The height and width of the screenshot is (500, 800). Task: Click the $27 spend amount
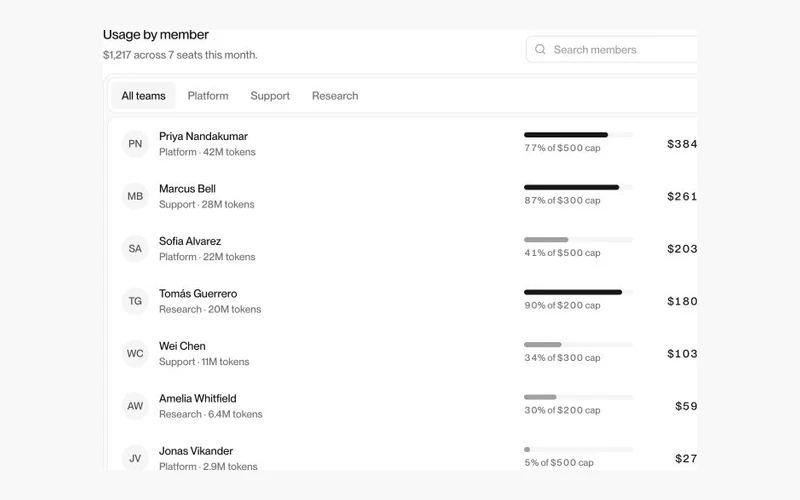click(686, 459)
